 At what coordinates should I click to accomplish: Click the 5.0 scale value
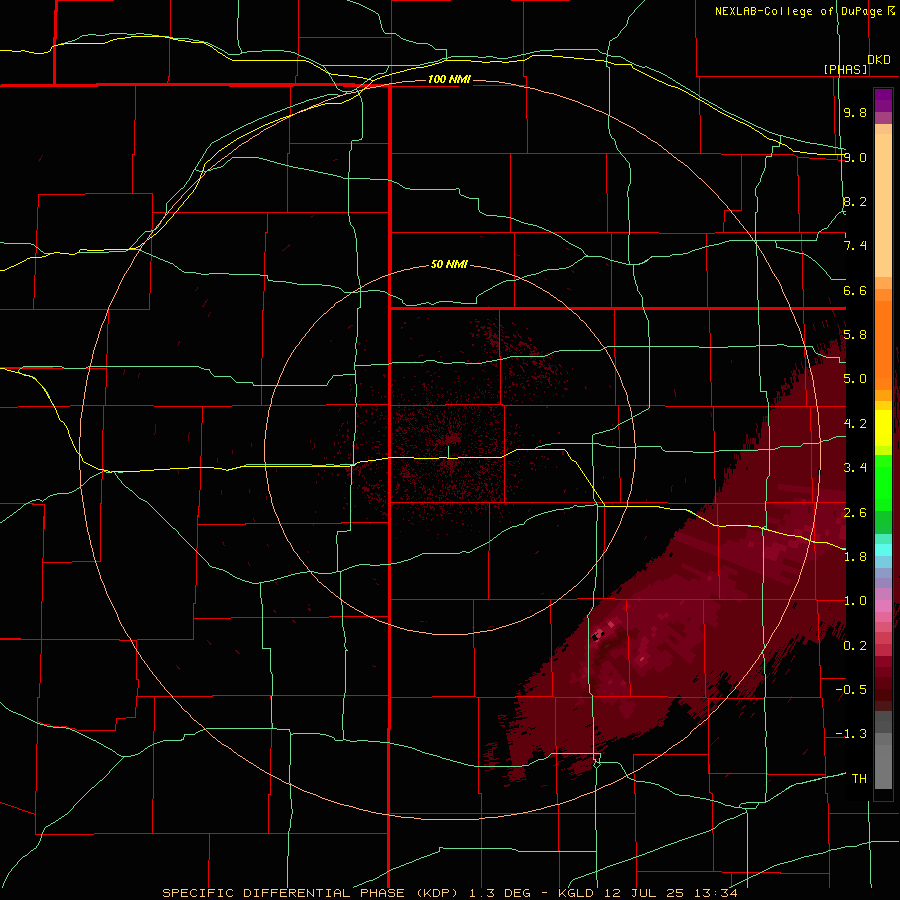(855, 379)
